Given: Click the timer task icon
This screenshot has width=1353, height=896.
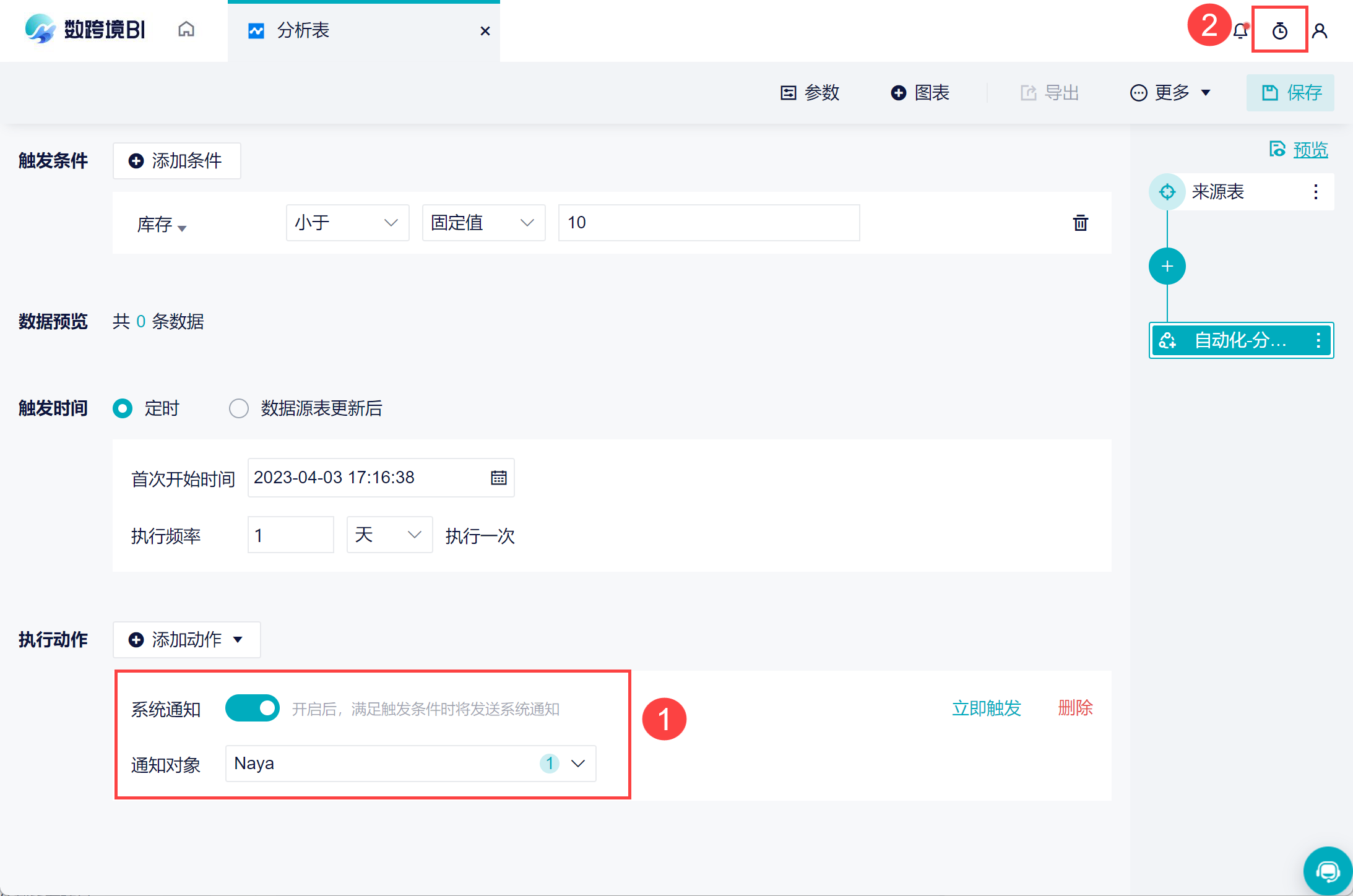Looking at the screenshot, I should 1279,31.
